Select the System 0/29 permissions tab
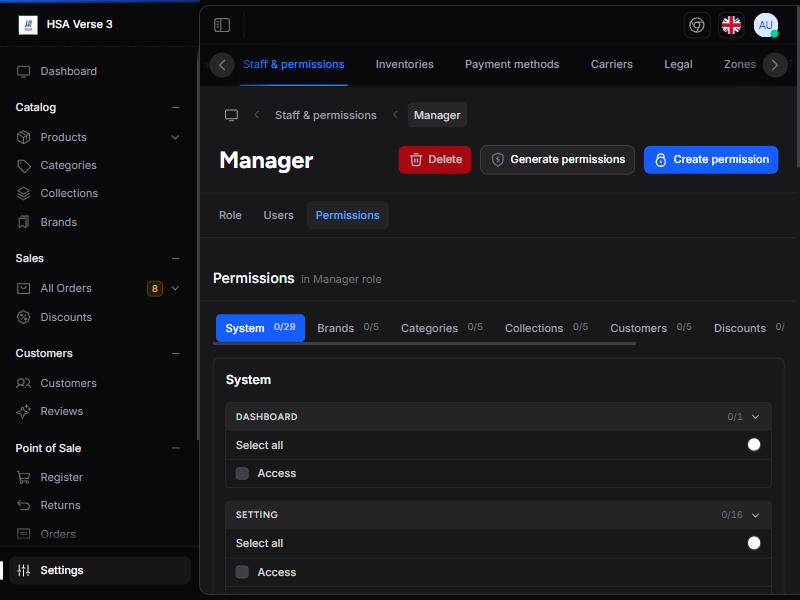 (260, 328)
